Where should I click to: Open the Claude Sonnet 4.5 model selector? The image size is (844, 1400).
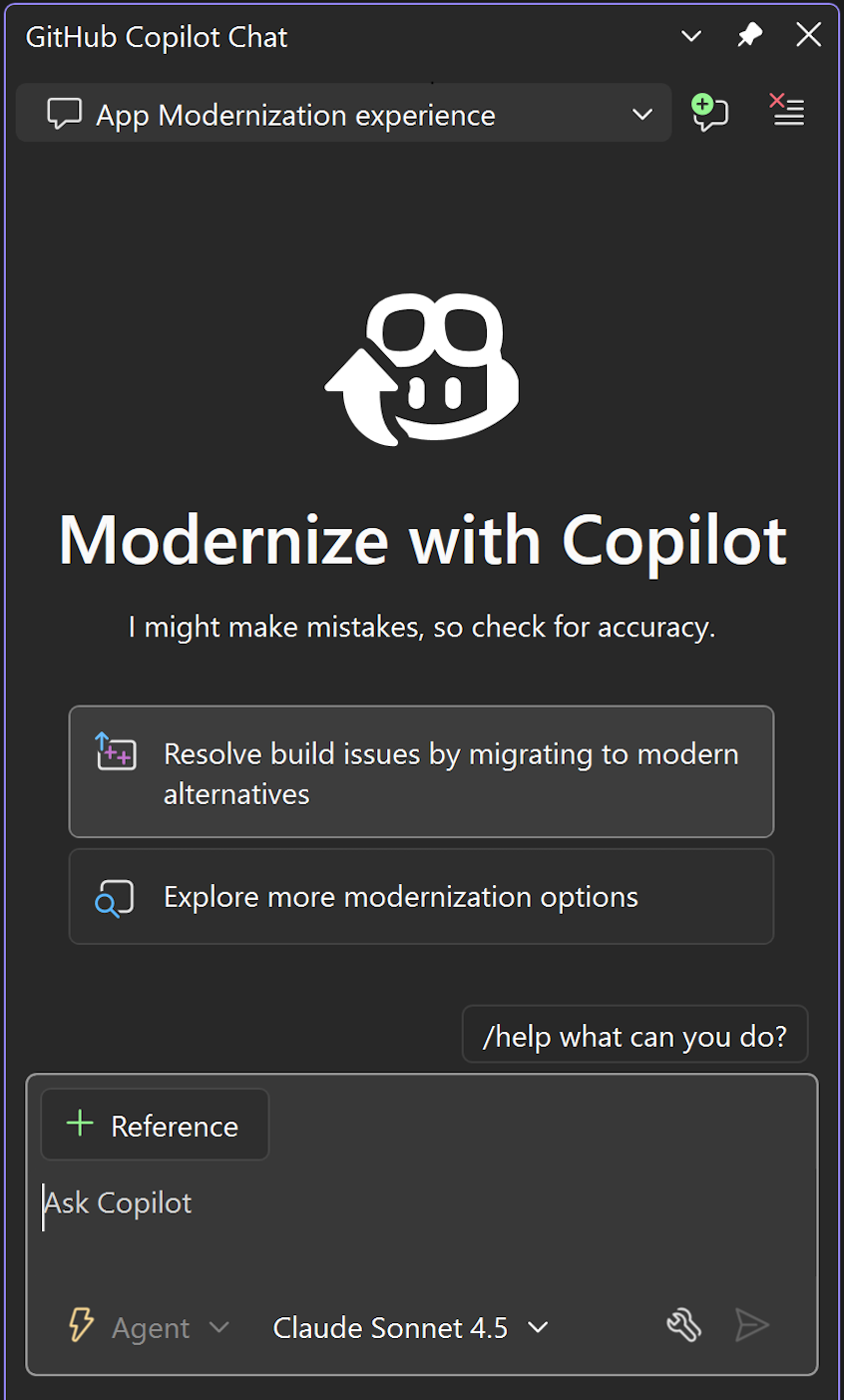409,1327
